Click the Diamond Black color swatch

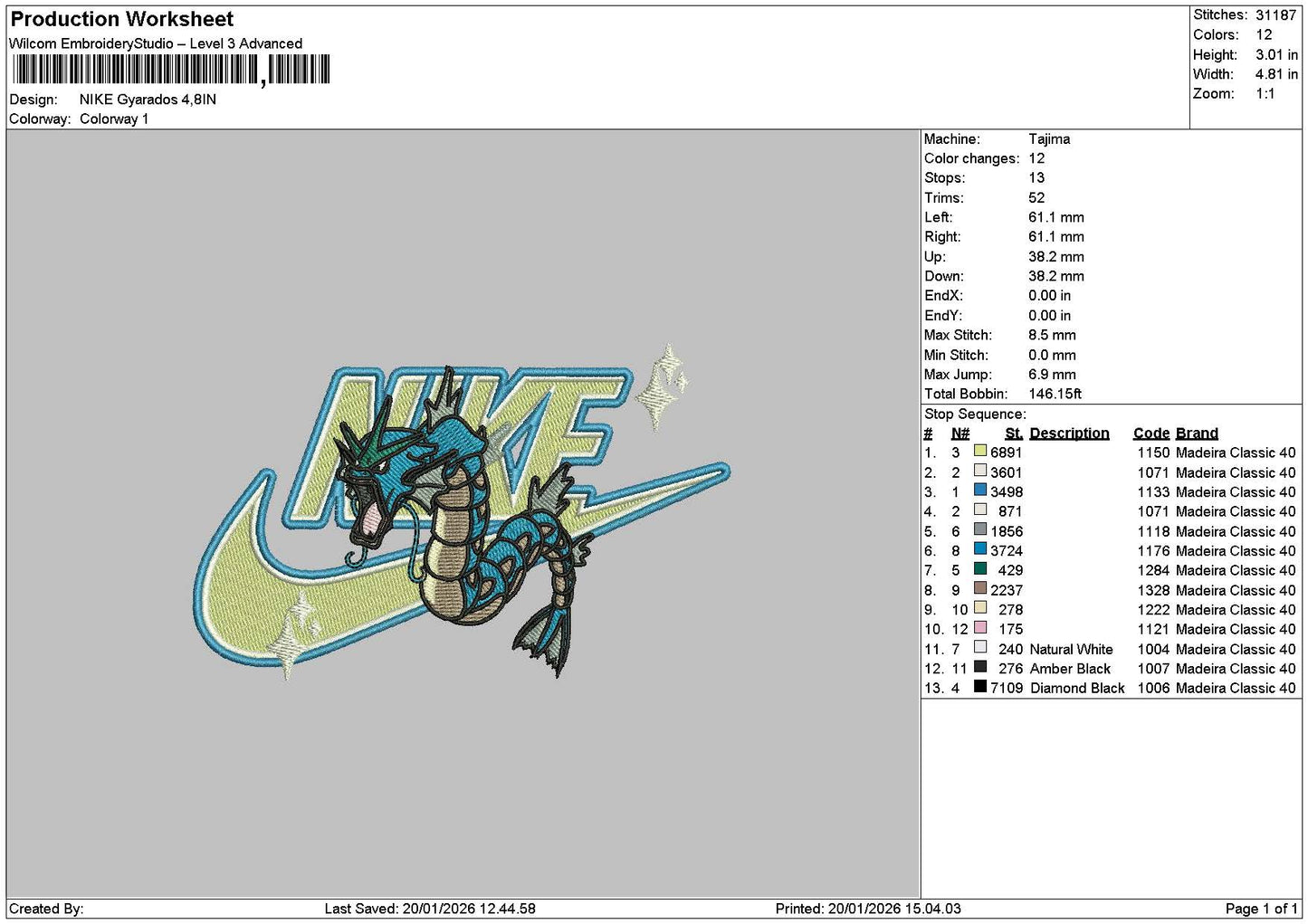click(980, 686)
